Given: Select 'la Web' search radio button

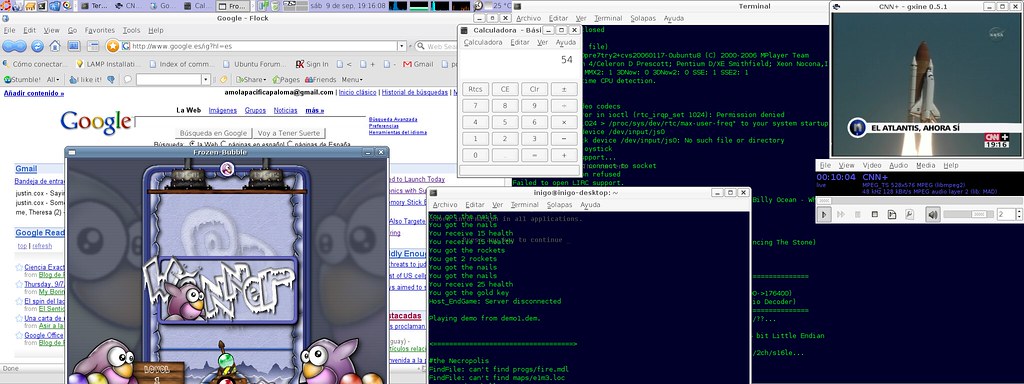Looking at the screenshot, I should coord(192,144).
